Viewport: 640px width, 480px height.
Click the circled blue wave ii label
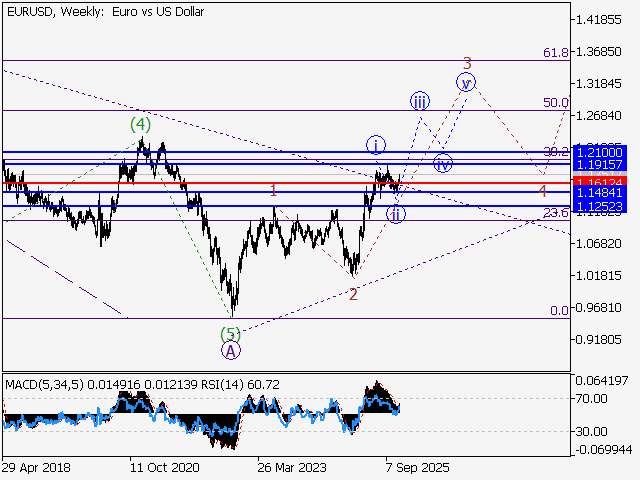[x=397, y=213]
